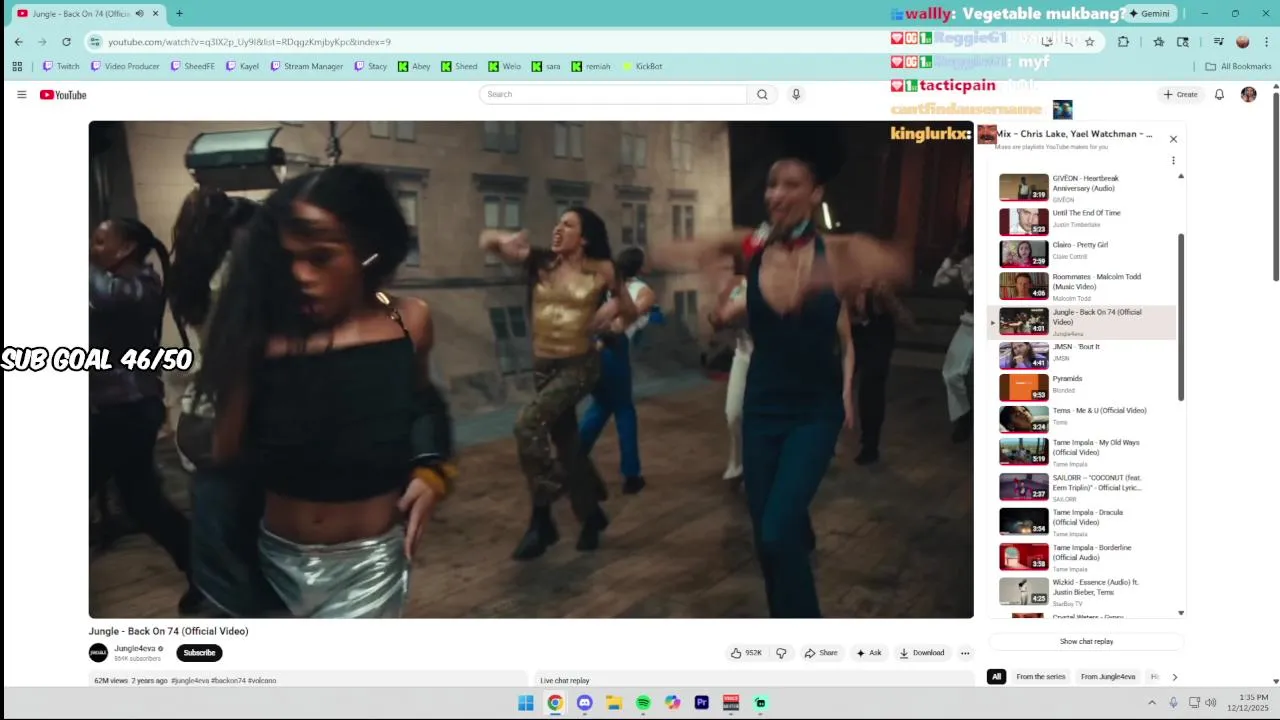Select the All filter chip
The height and width of the screenshot is (720, 1280).
point(996,677)
